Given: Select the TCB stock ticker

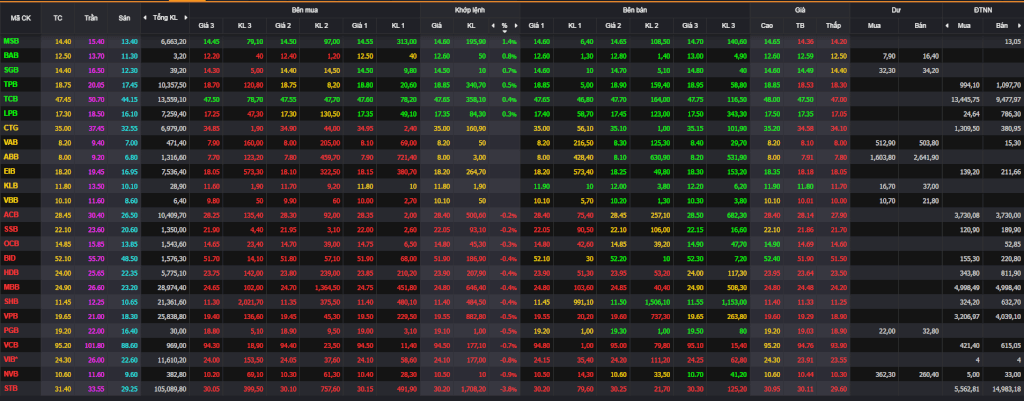Looking at the screenshot, I should [10, 99].
